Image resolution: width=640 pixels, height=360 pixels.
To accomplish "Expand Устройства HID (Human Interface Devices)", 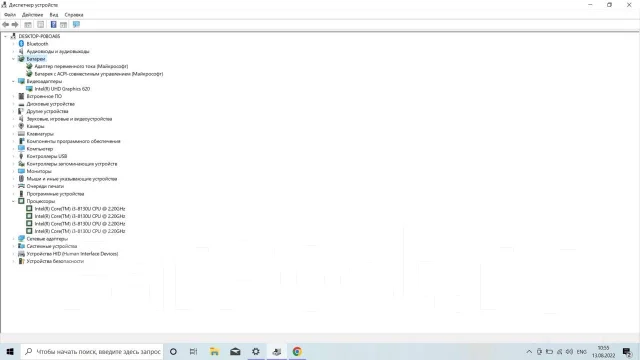I will [x=13, y=253].
